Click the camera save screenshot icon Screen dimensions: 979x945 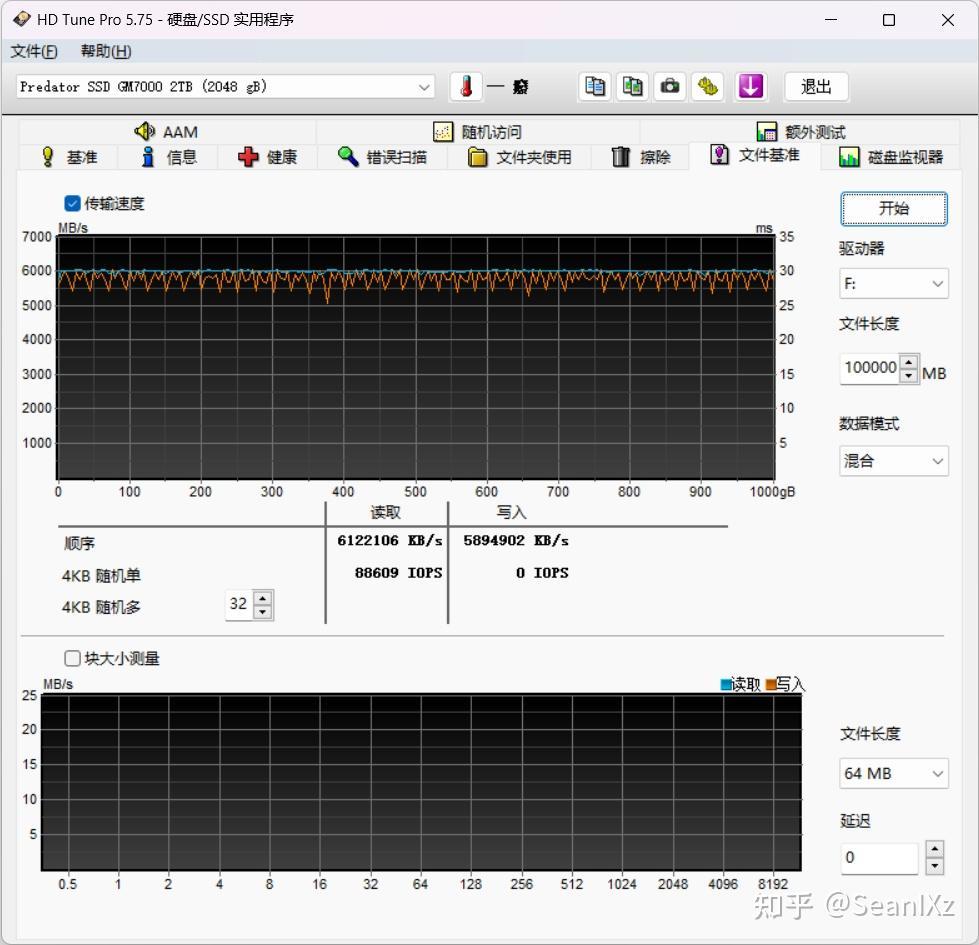670,87
